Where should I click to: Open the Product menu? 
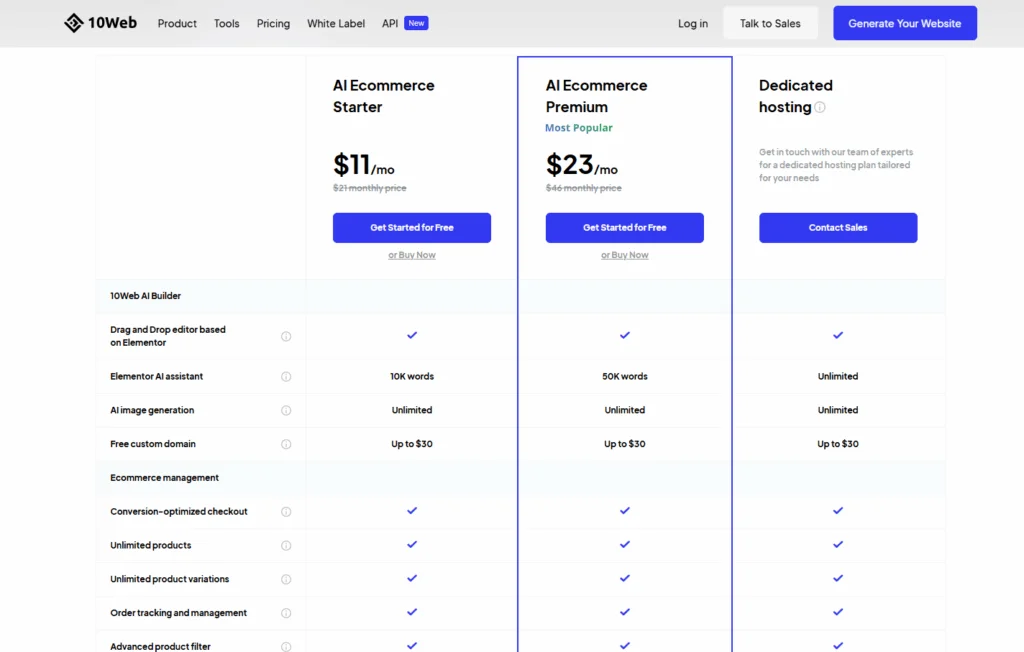pyautogui.click(x=177, y=24)
